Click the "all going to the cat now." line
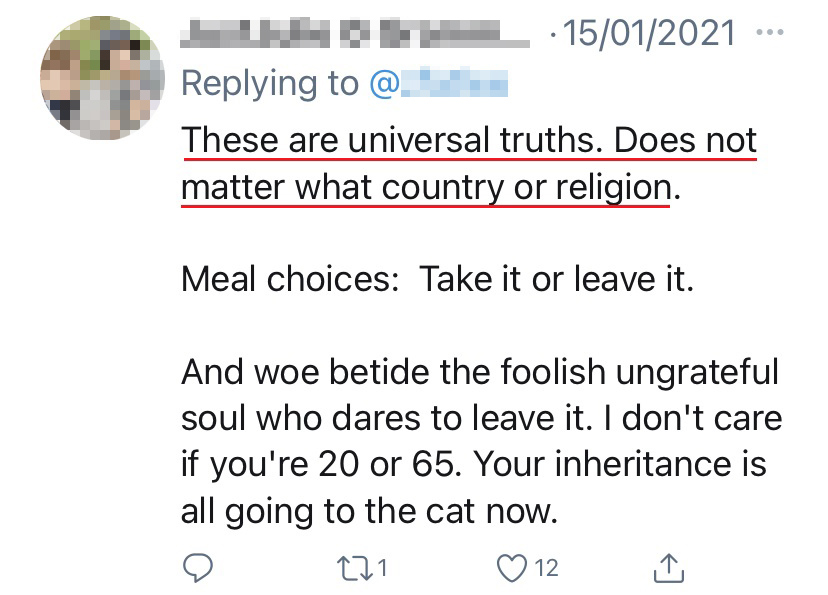 [367, 512]
